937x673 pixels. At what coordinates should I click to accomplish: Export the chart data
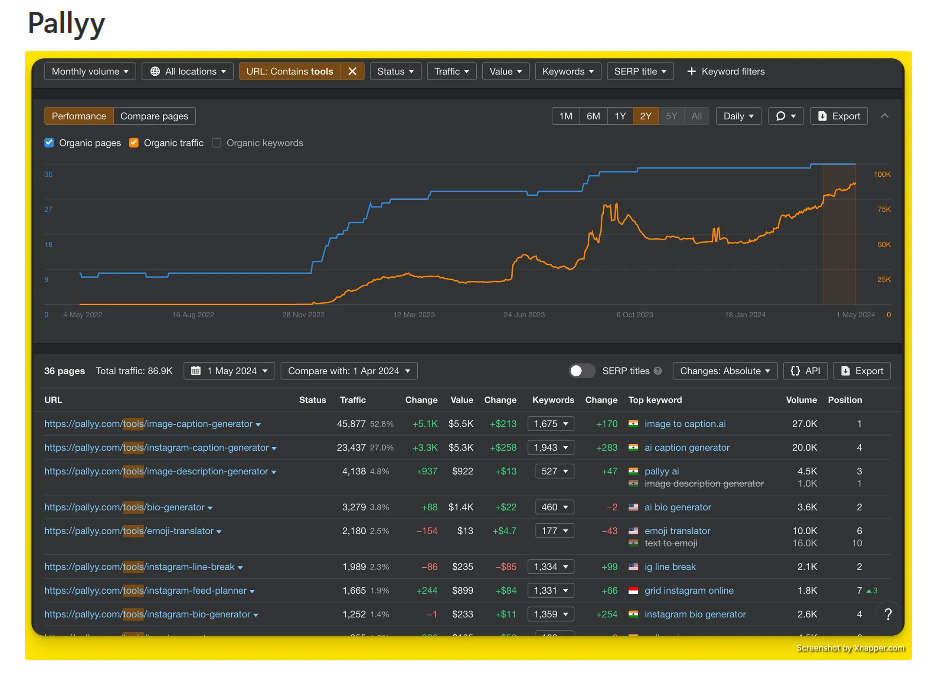click(x=838, y=116)
